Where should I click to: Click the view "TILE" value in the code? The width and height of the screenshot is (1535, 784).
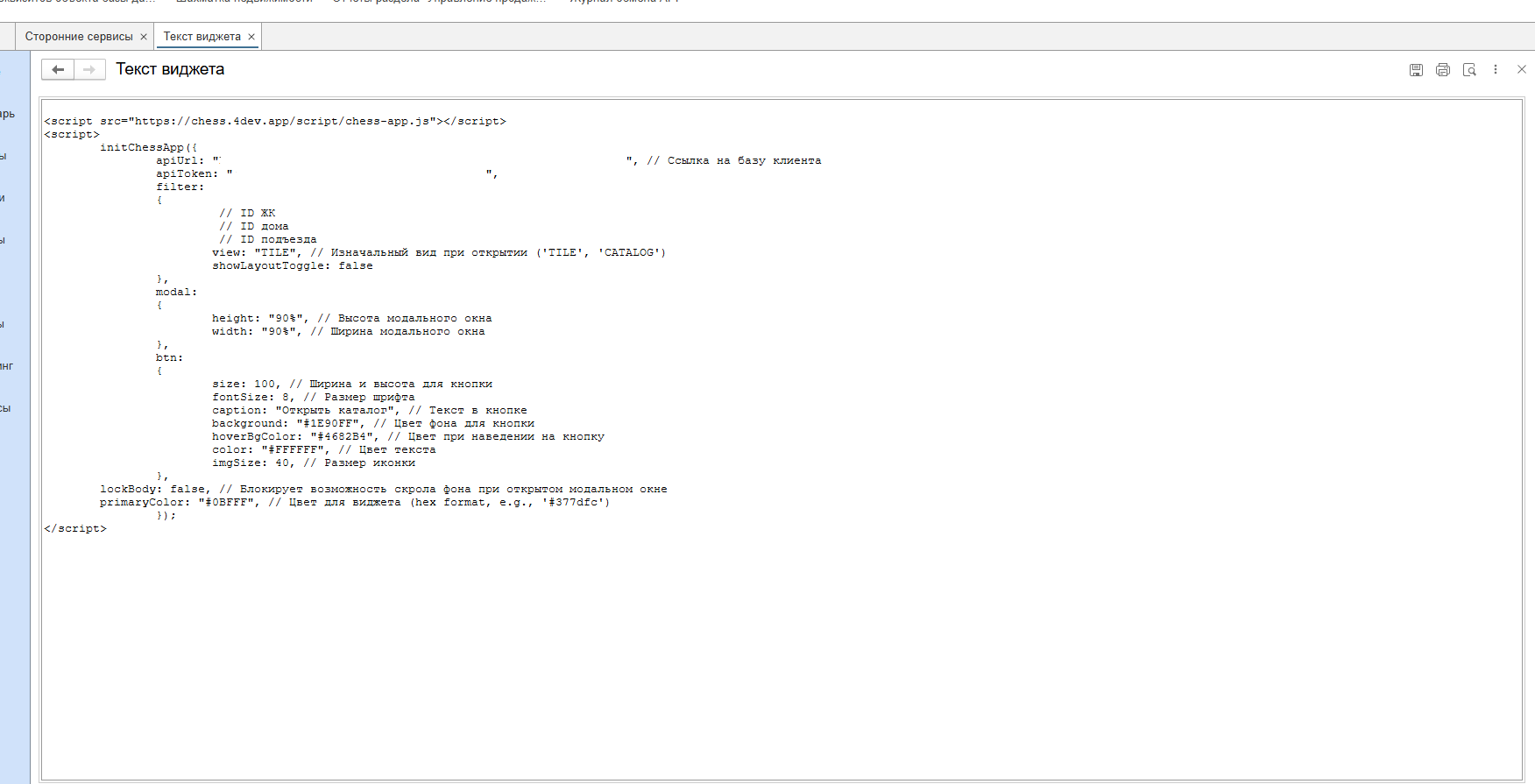pos(276,253)
